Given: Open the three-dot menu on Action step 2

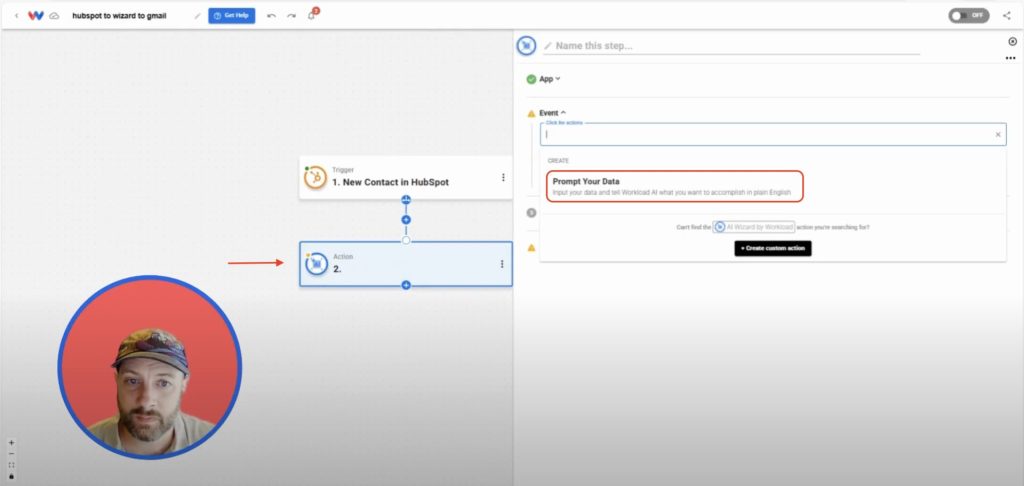Looking at the screenshot, I should tap(502, 264).
